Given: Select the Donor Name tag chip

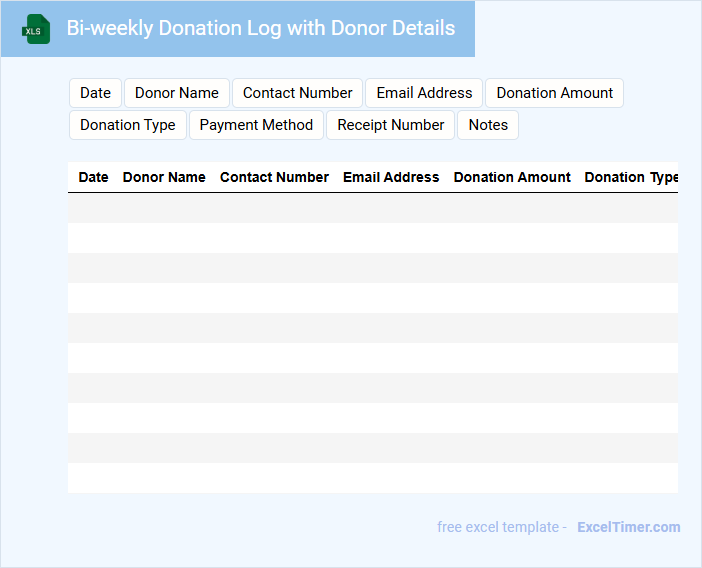Looking at the screenshot, I should coord(177,93).
